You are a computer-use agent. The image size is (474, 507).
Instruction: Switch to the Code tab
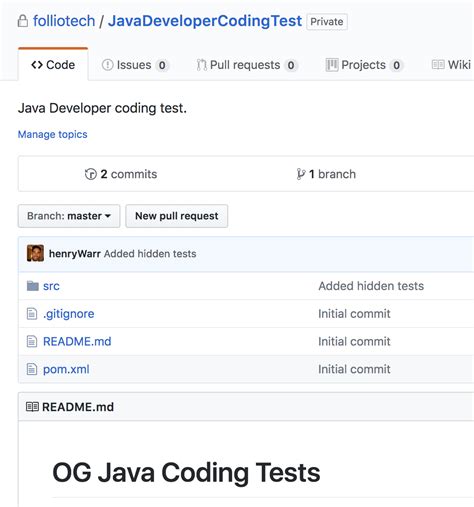pyautogui.click(x=53, y=65)
